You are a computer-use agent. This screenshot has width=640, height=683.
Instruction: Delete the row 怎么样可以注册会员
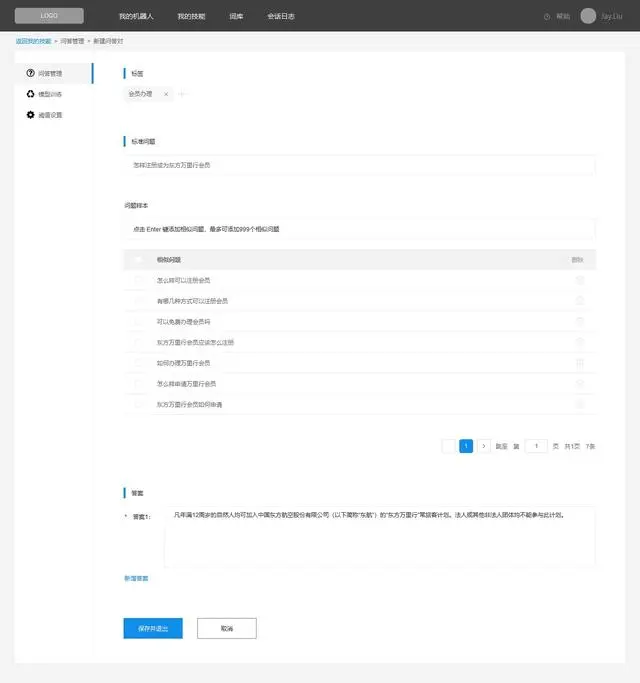click(580, 280)
